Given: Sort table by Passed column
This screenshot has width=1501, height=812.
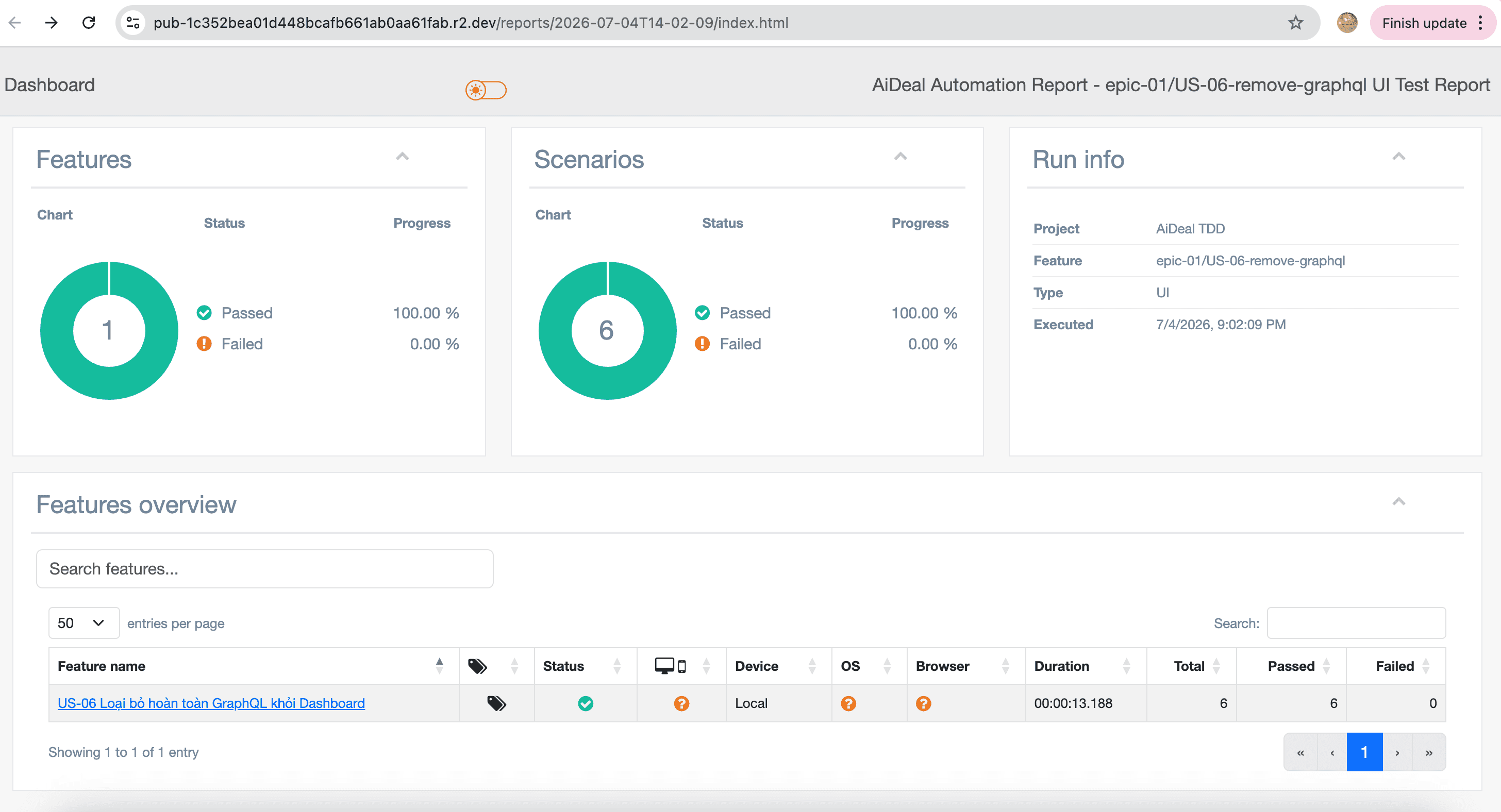Looking at the screenshot, I should click(x=1291, y=666).
